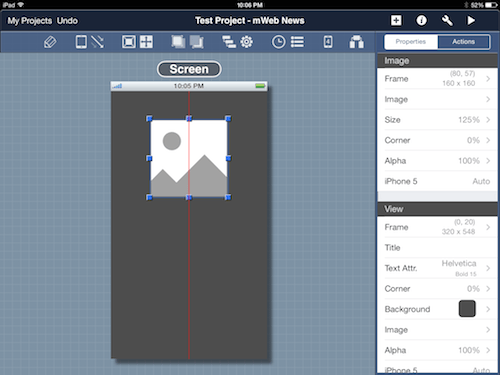Expand the Image source row

(x=437, y=99)
